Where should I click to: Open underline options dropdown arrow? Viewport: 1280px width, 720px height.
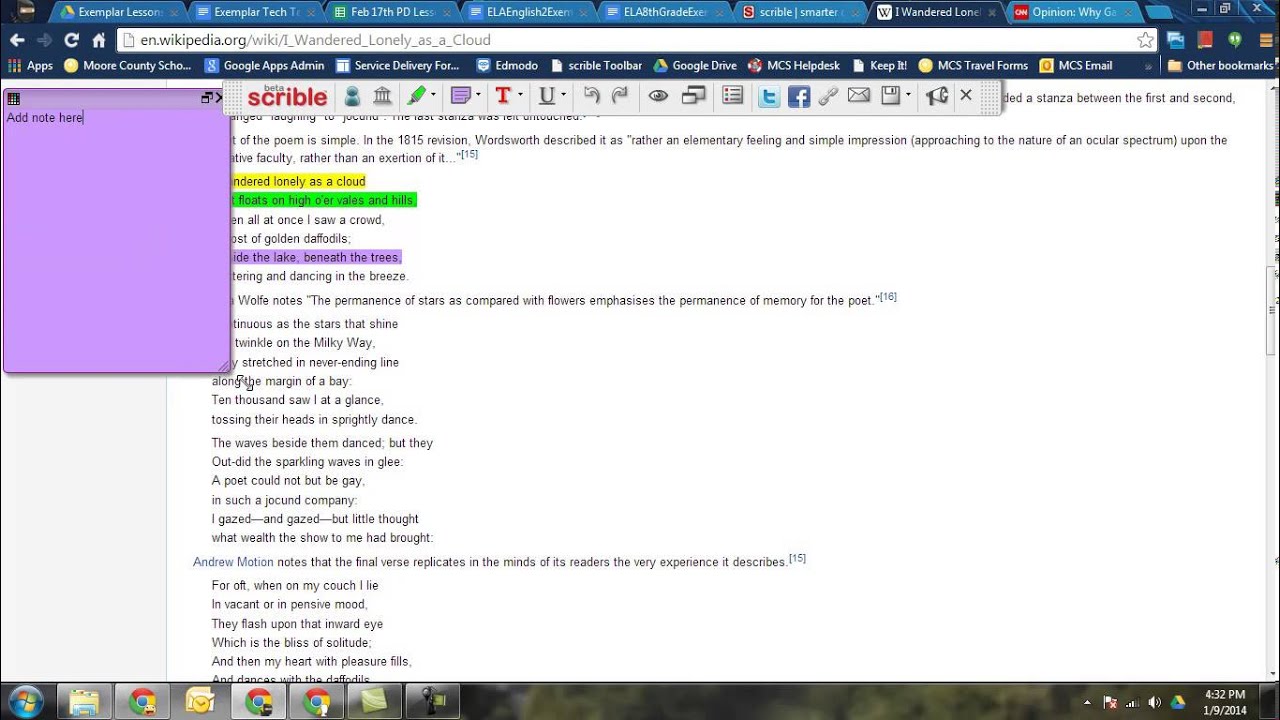tap(564, 96)
